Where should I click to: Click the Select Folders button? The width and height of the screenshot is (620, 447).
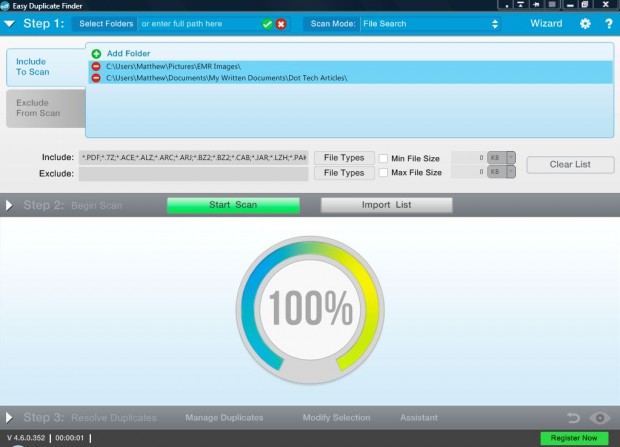(106, 24)
